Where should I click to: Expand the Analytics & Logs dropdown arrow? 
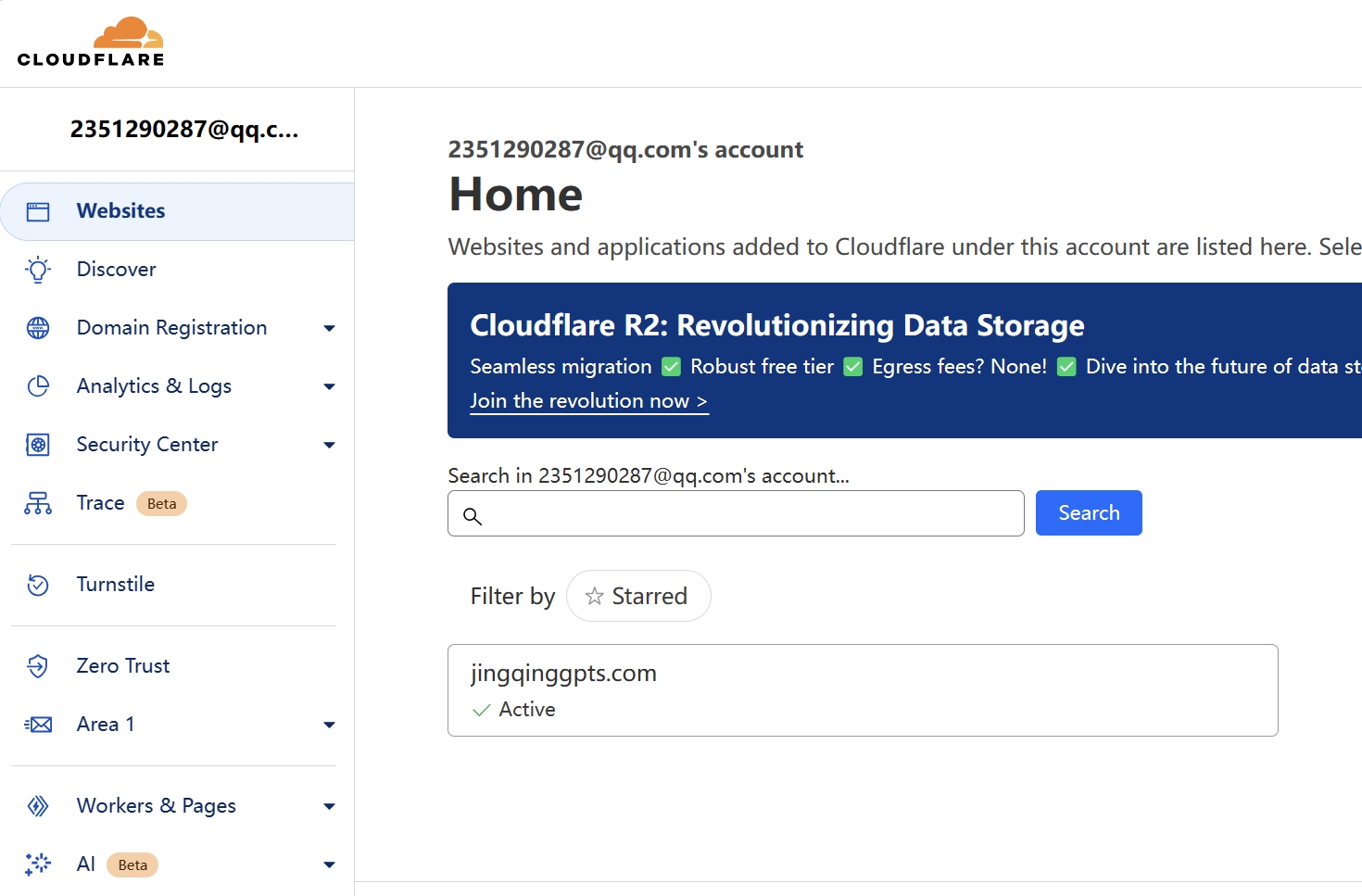tap(329, 386)
